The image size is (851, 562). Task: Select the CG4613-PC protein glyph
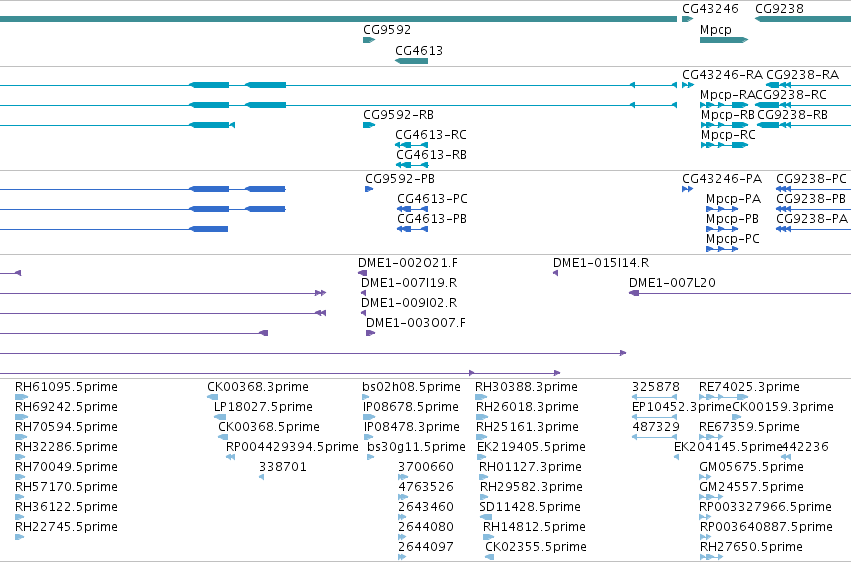pyautogui.click(x=412, y=209)
